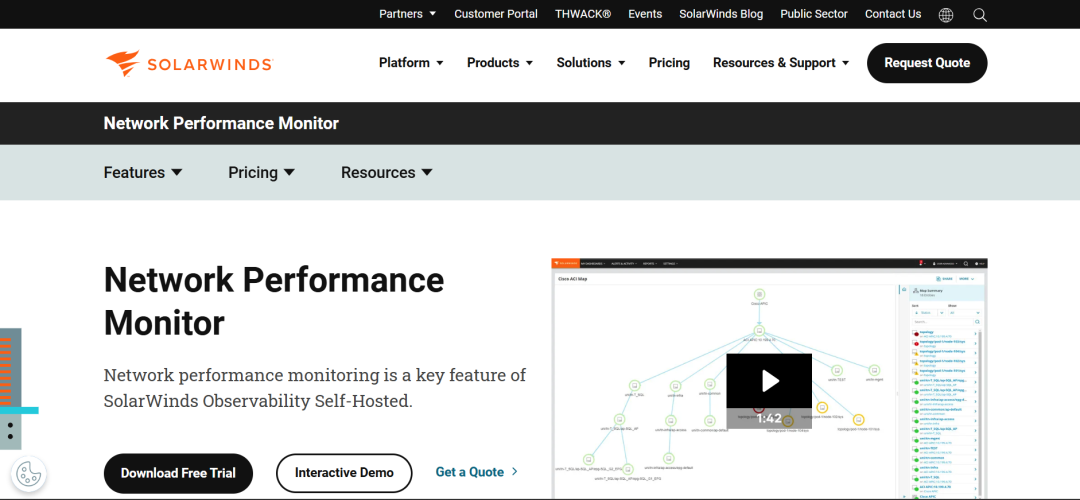
Task: Visit the THWACK community link
Action: click(x=583, y=14)
